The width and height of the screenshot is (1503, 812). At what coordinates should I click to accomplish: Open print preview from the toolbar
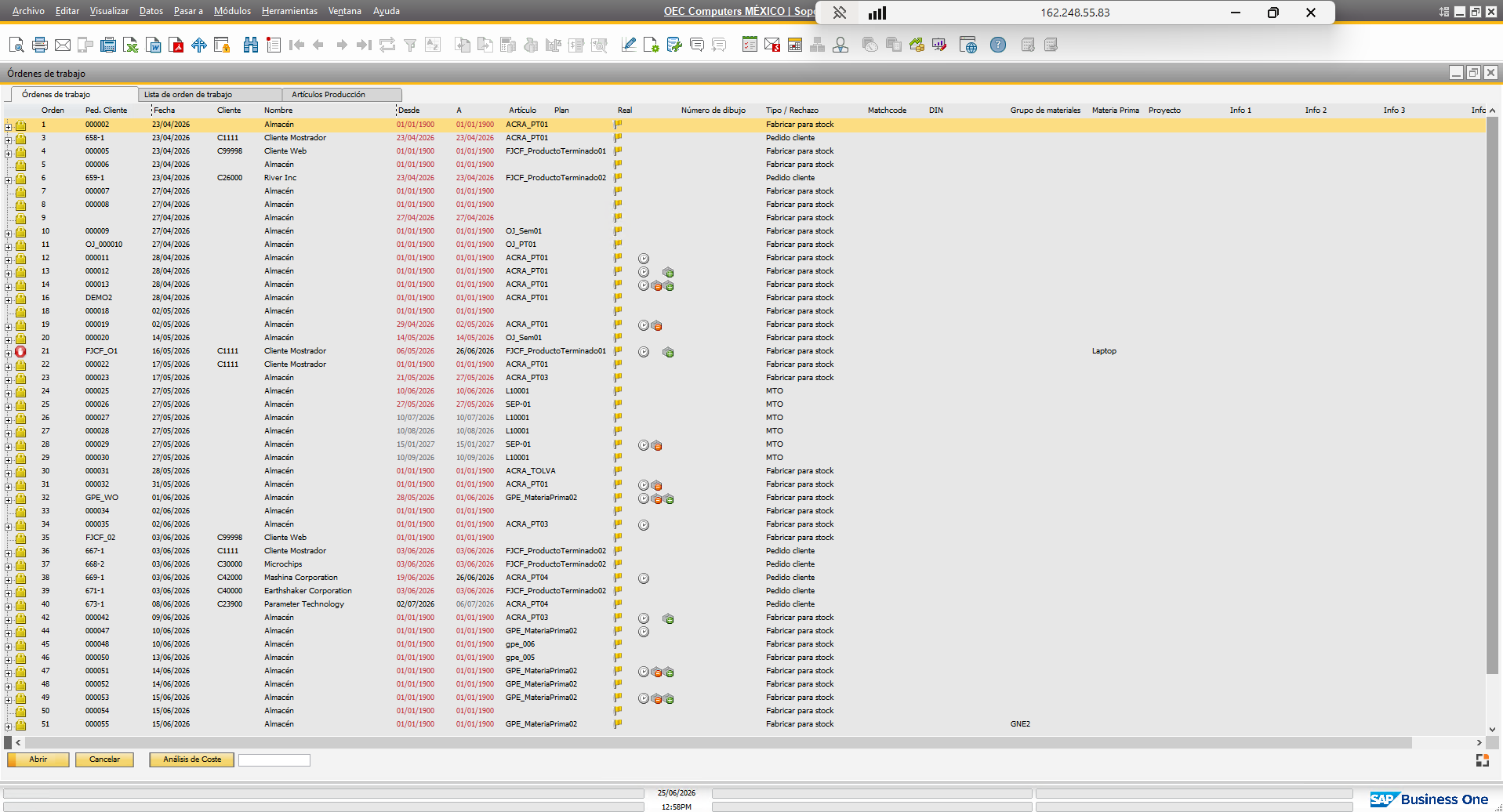tap(16, 45)
